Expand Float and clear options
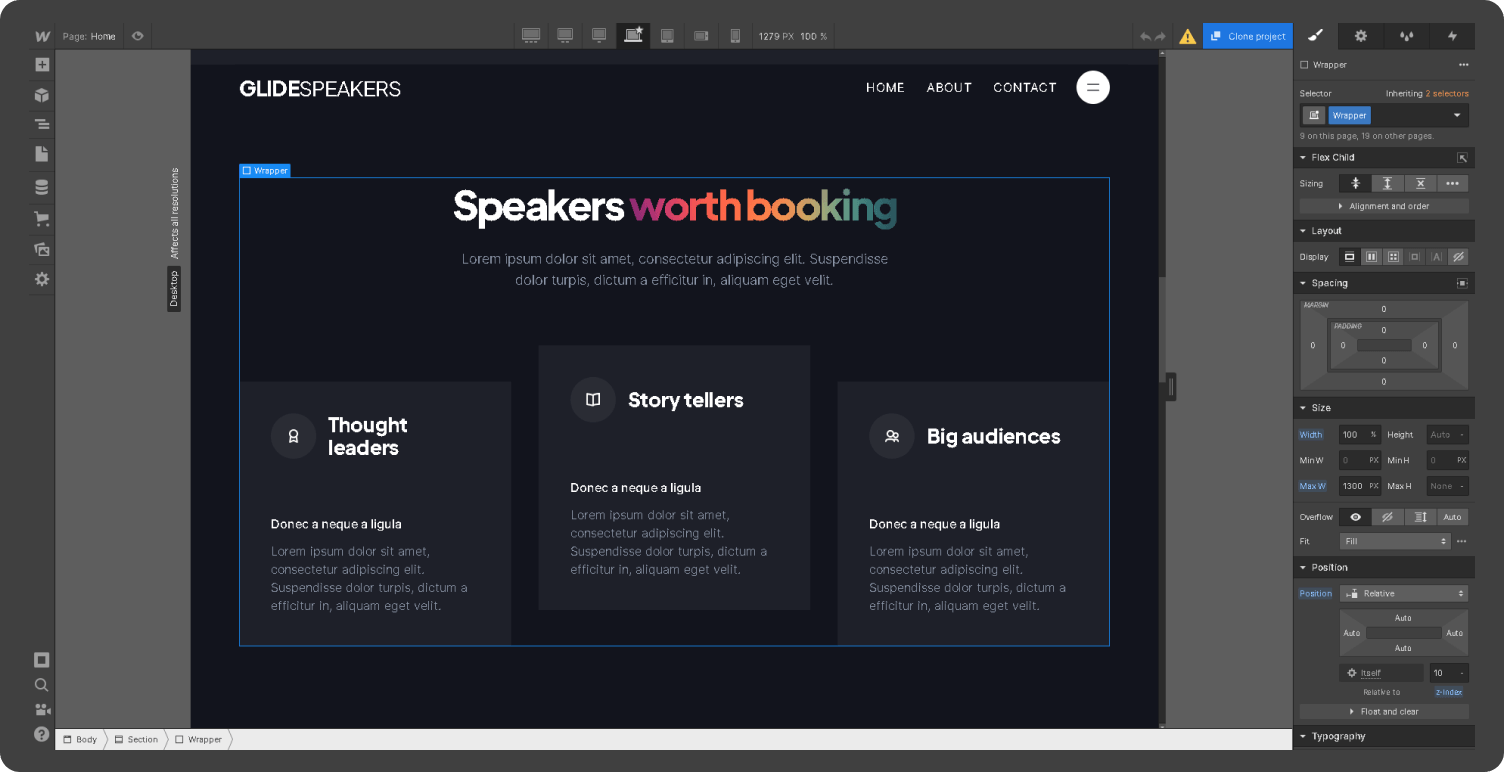 point(1384,712)
